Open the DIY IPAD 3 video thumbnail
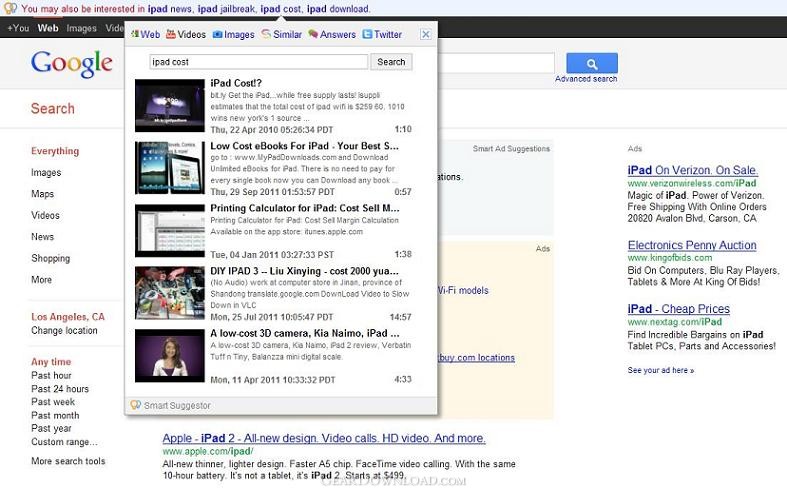 tap(170, 293)
